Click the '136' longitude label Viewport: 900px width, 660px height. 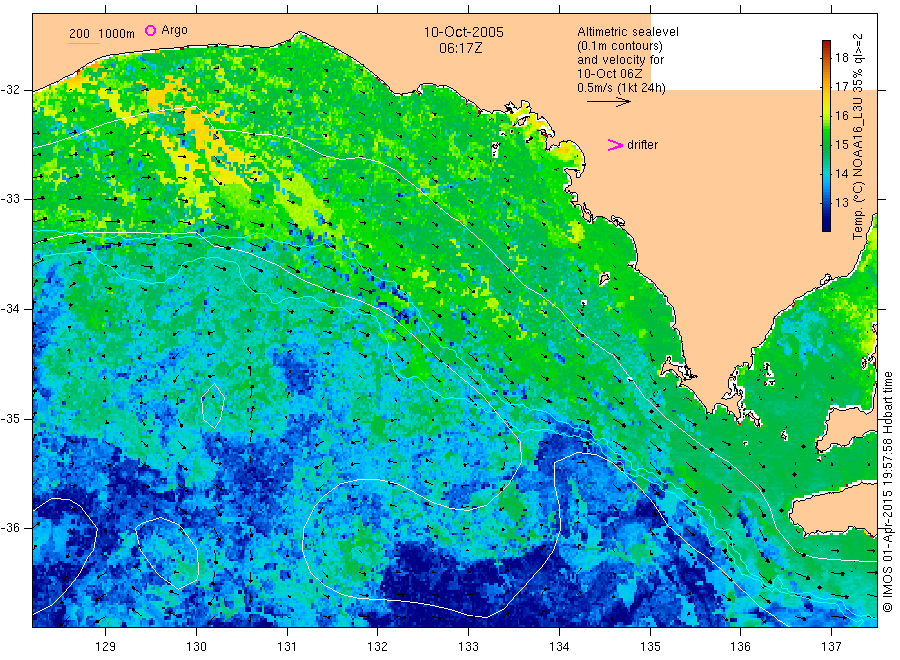pos(740,647)
